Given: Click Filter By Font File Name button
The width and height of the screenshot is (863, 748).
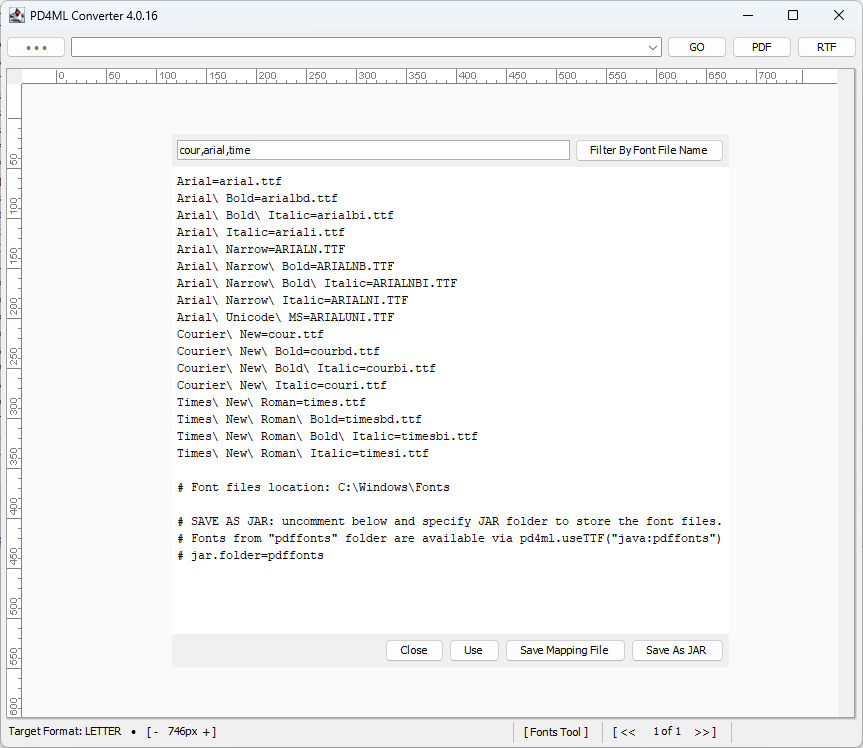Looking at the screenshot, I should pos(649,150).
